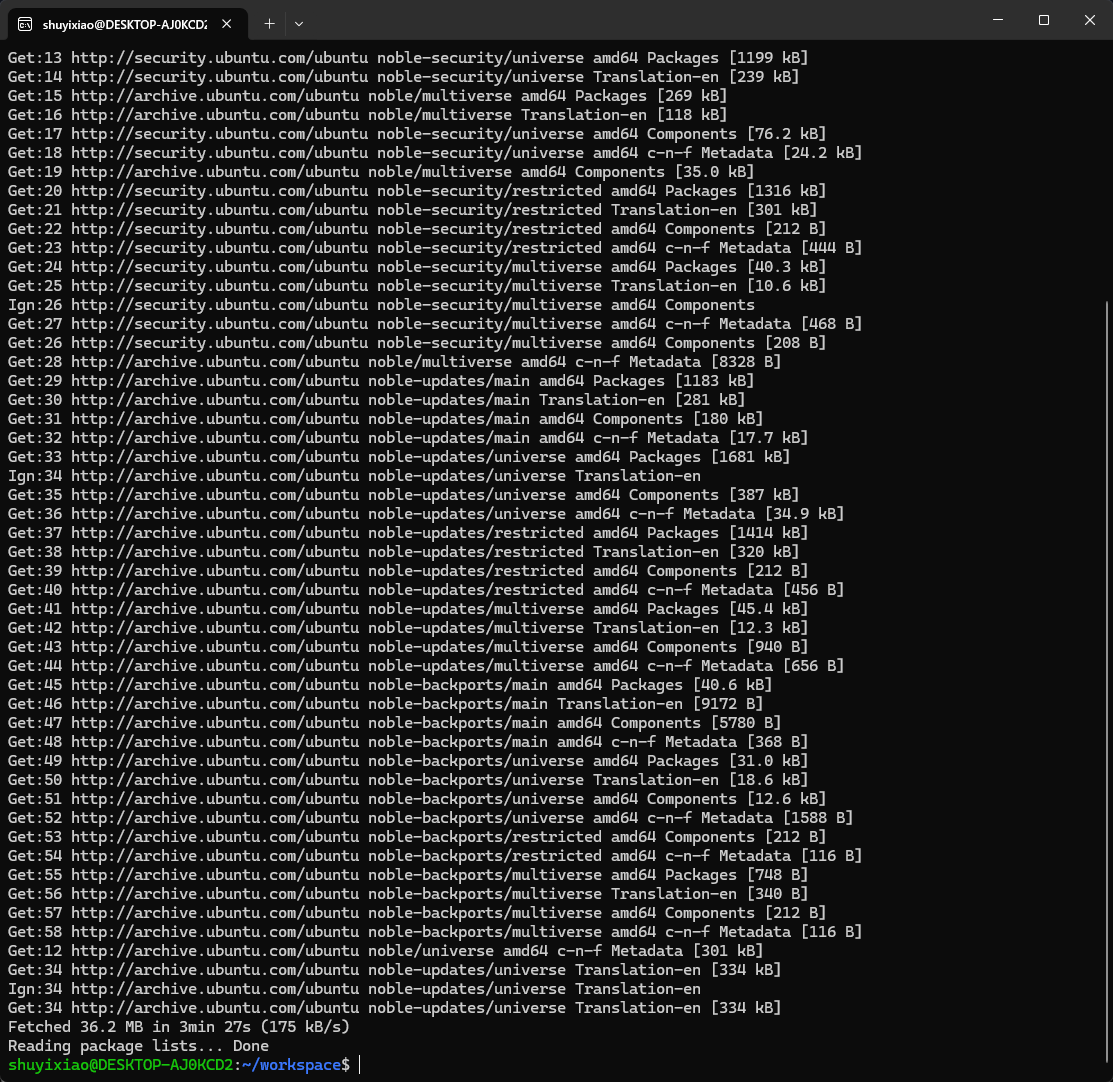This screenshot has height=1082, width=1113.
Task: Click the terminal icon in the tab
Action: tap(25, 24)
